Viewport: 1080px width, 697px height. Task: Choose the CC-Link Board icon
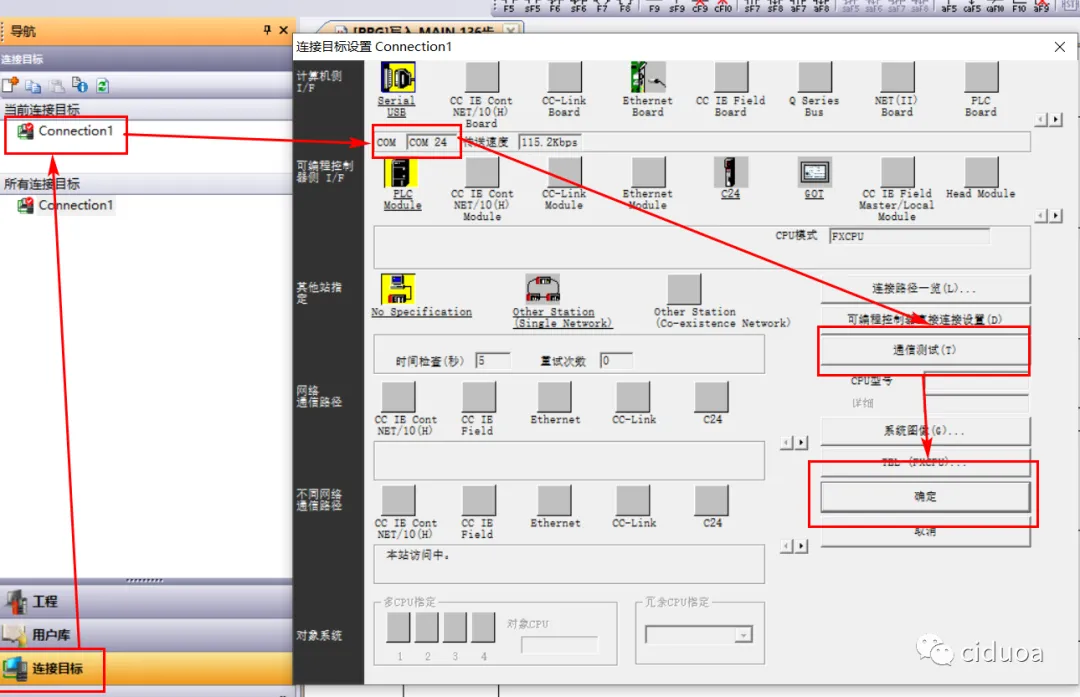coord(565,78)
